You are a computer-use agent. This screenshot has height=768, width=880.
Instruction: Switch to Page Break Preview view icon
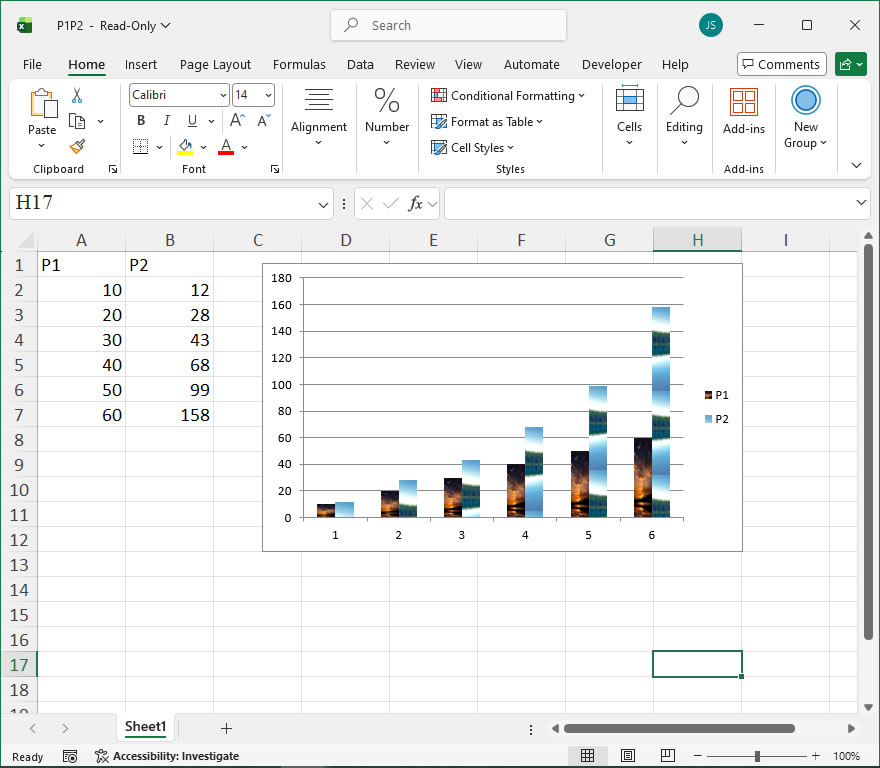(666, 756)
